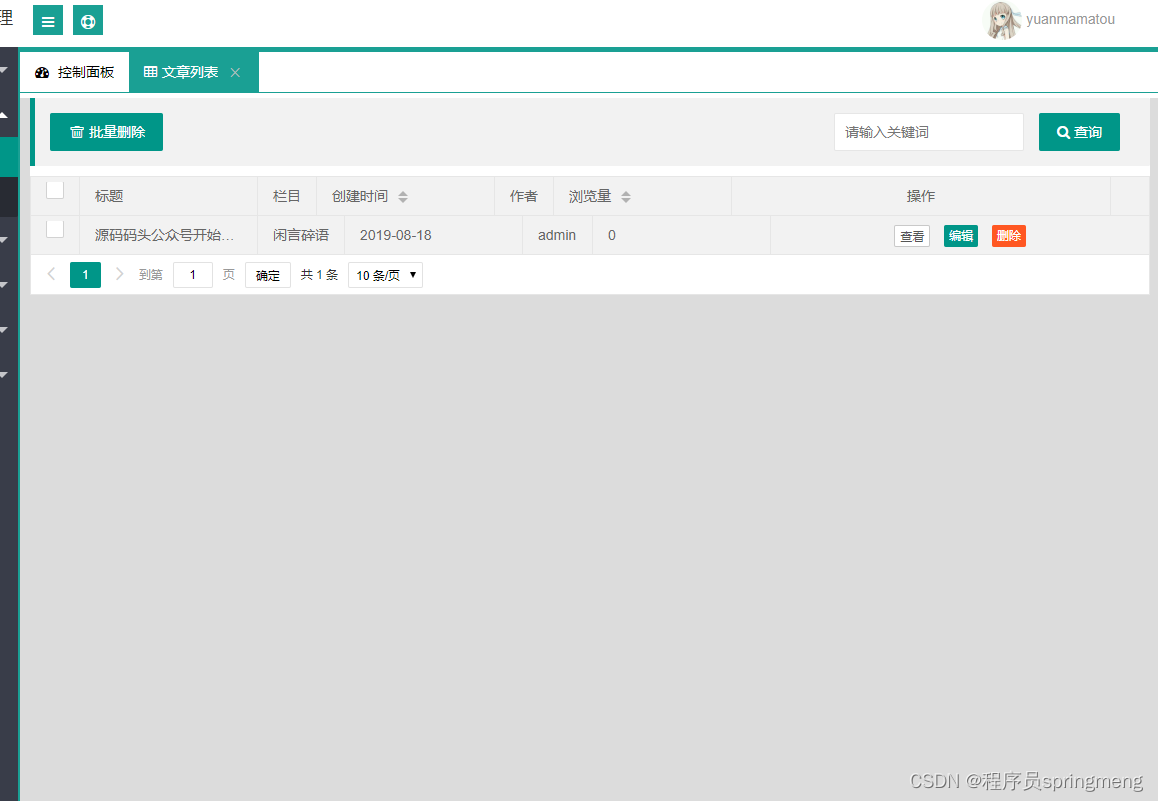The image size is (1158, 801).
Task: Open the 10 条/页 page size dropdown
Action: click(386, 275)
